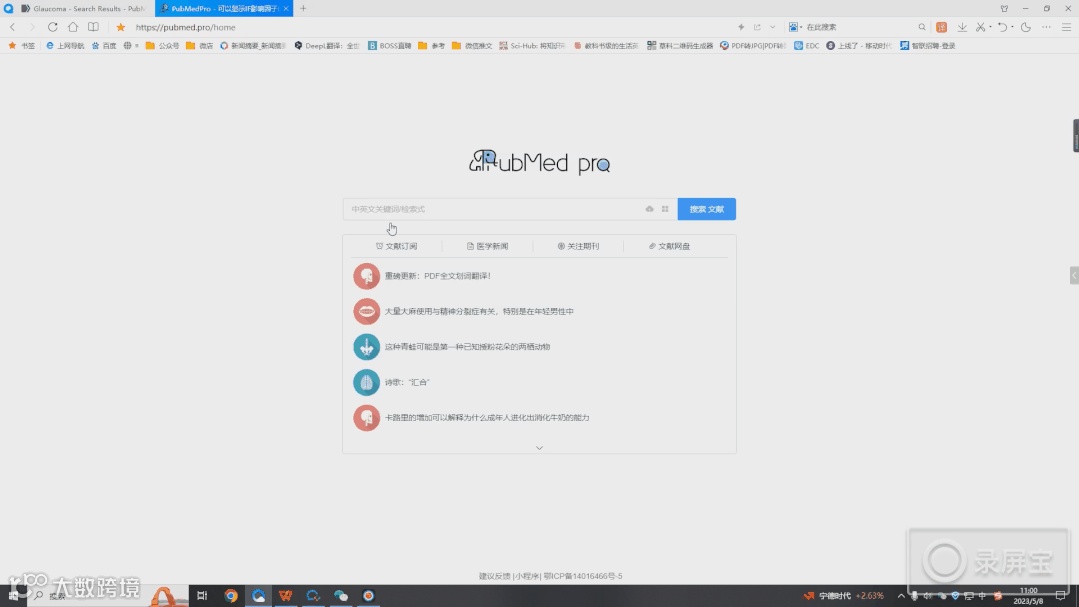
Task: Click the PubMed pro logo
Action: 540,162
